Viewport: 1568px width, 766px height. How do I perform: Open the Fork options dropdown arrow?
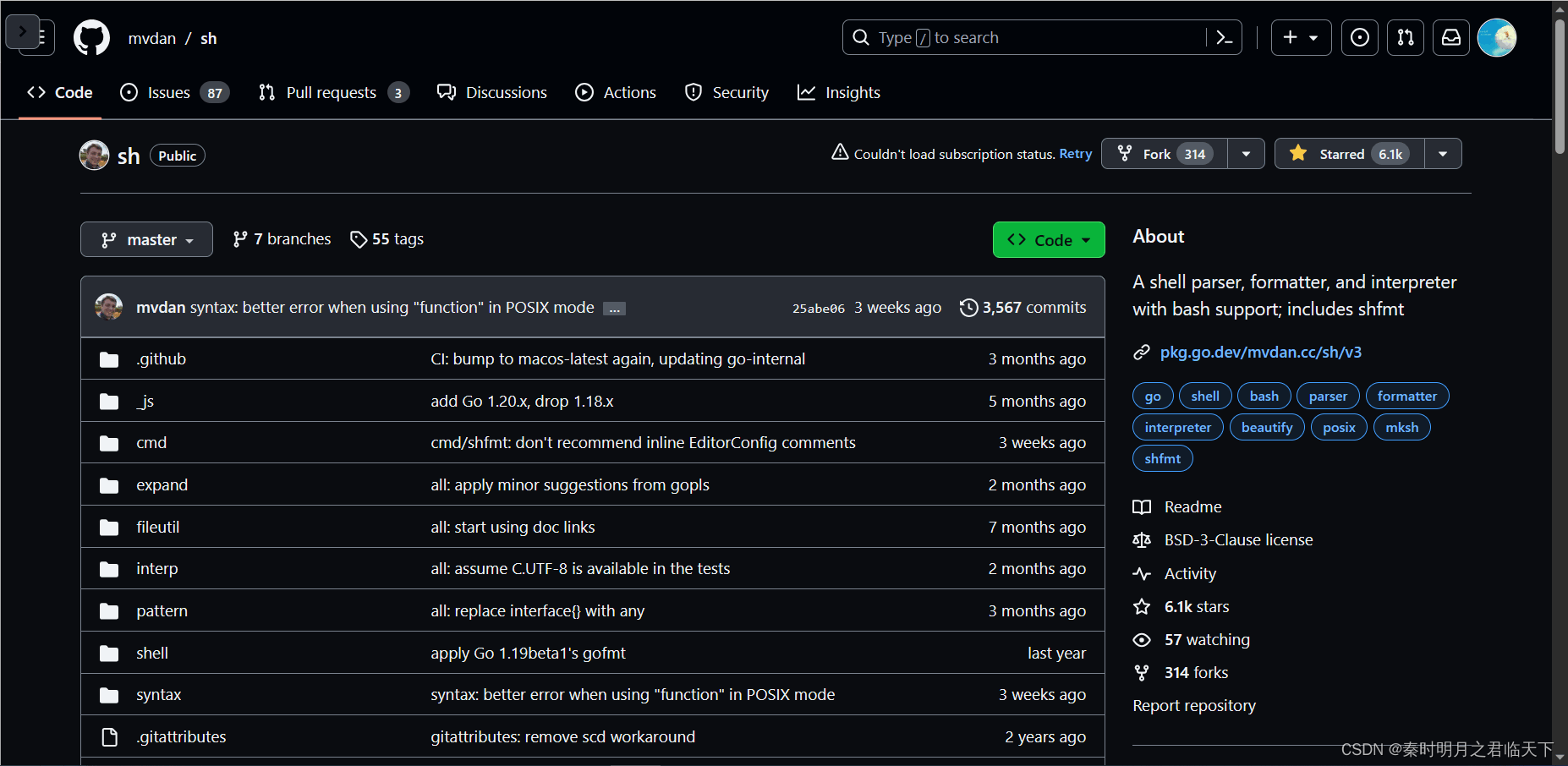point(1246,154)
